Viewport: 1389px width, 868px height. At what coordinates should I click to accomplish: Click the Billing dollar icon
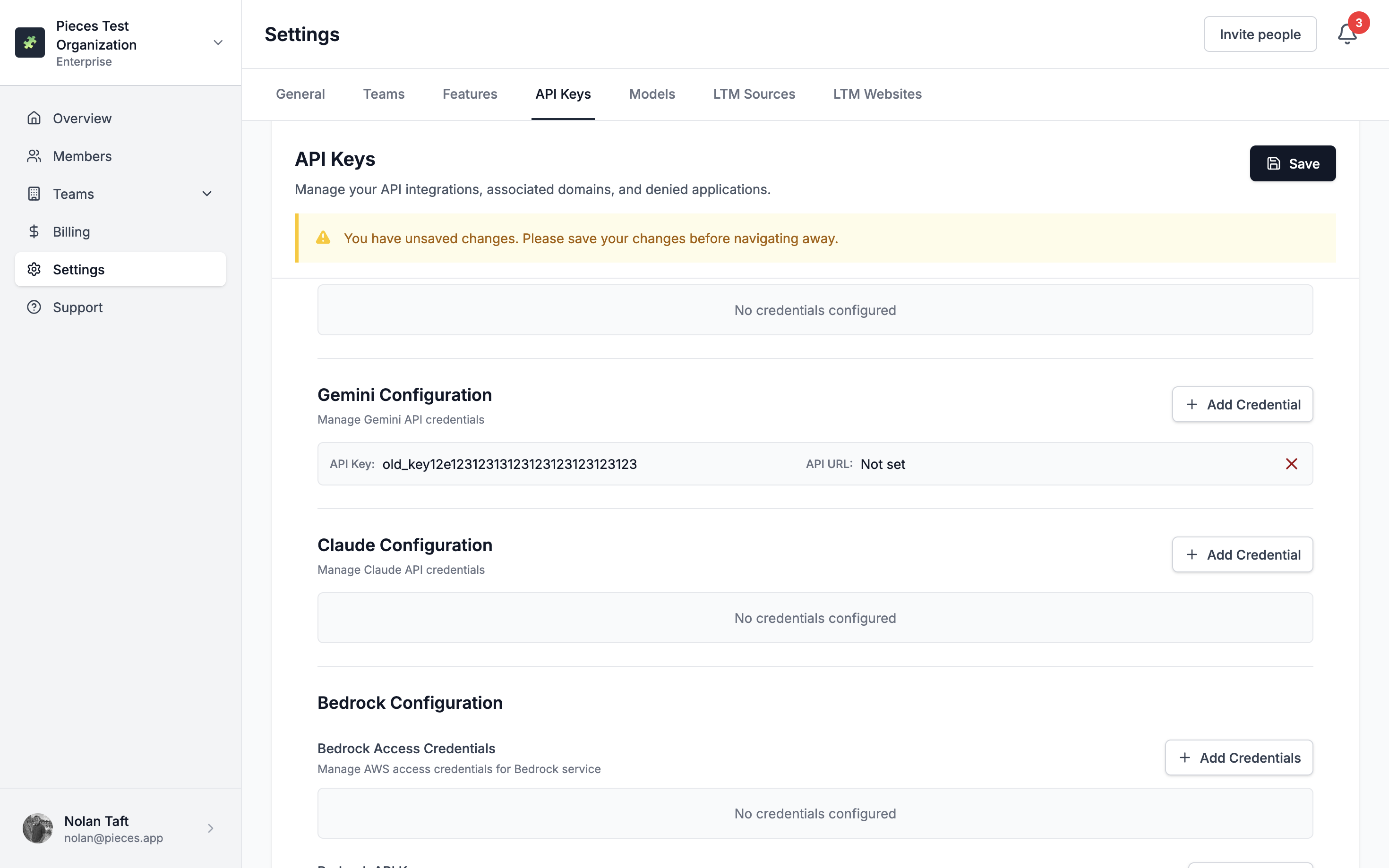pyautogui.click(x=34, y=231)
